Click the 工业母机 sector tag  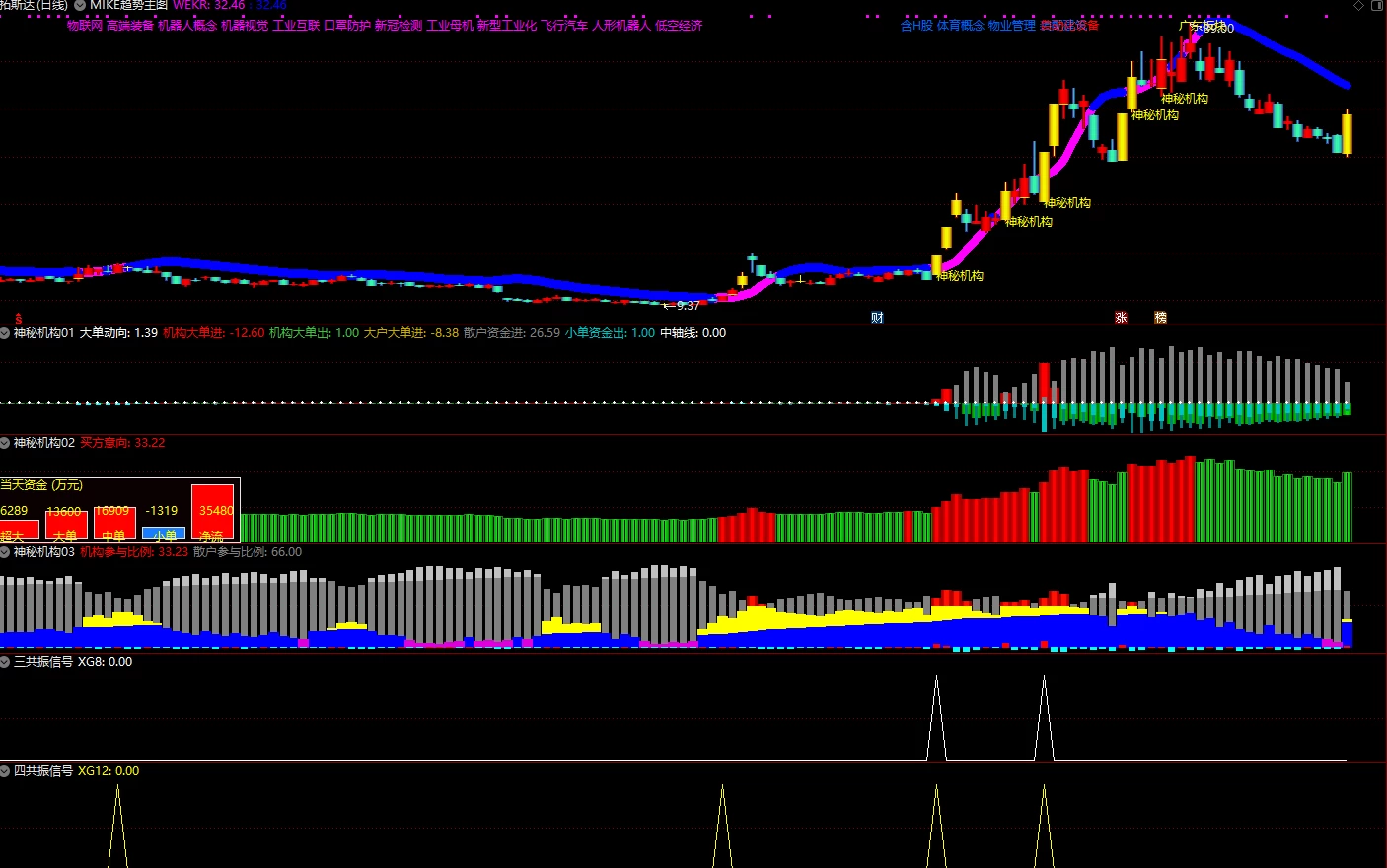pos(450,26)
